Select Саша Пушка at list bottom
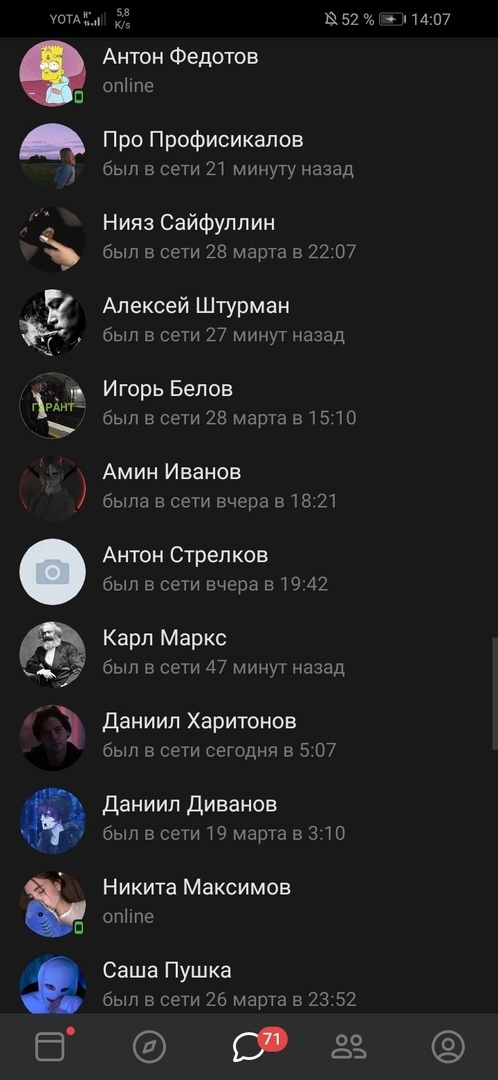Viewport: 498px width, 1080px height. [x=249, y=984]
